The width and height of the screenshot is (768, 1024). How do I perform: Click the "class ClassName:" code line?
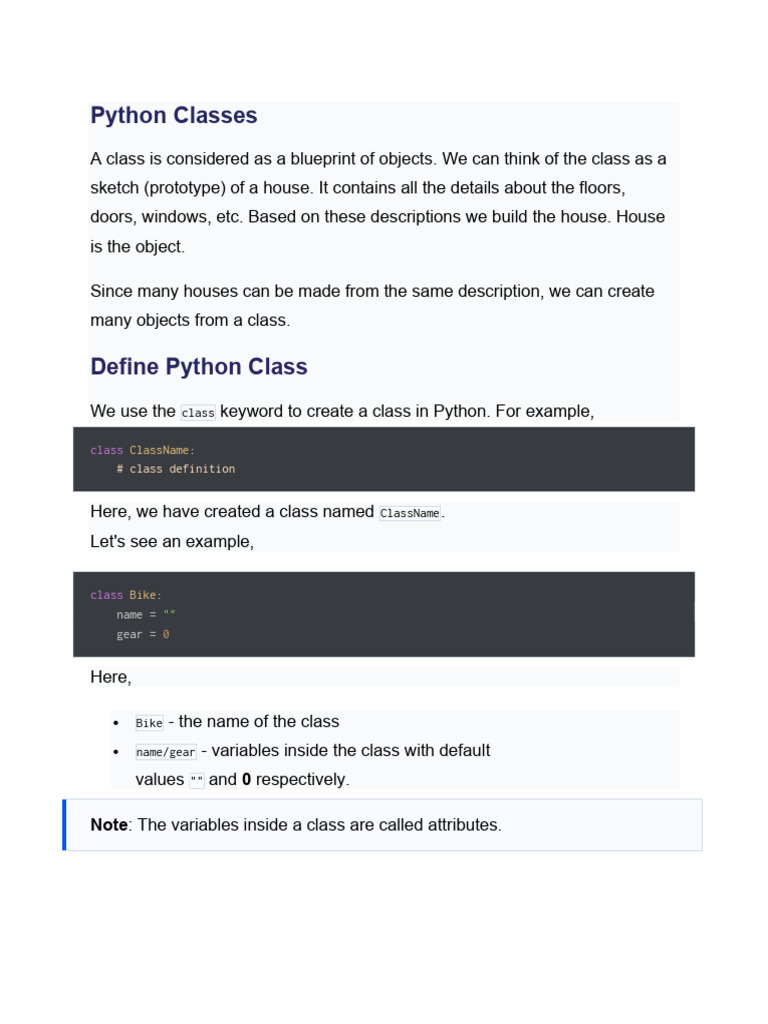tap(143, 450)
